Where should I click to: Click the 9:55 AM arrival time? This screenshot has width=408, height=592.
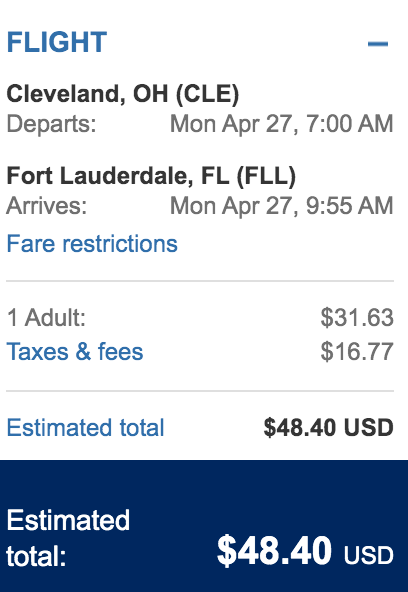[349, 206]
